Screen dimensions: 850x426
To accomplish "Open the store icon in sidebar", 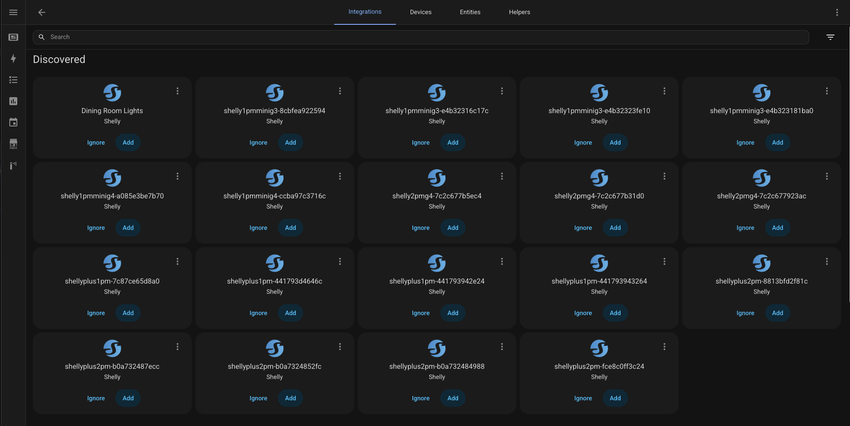I will [x=13, y=144].
